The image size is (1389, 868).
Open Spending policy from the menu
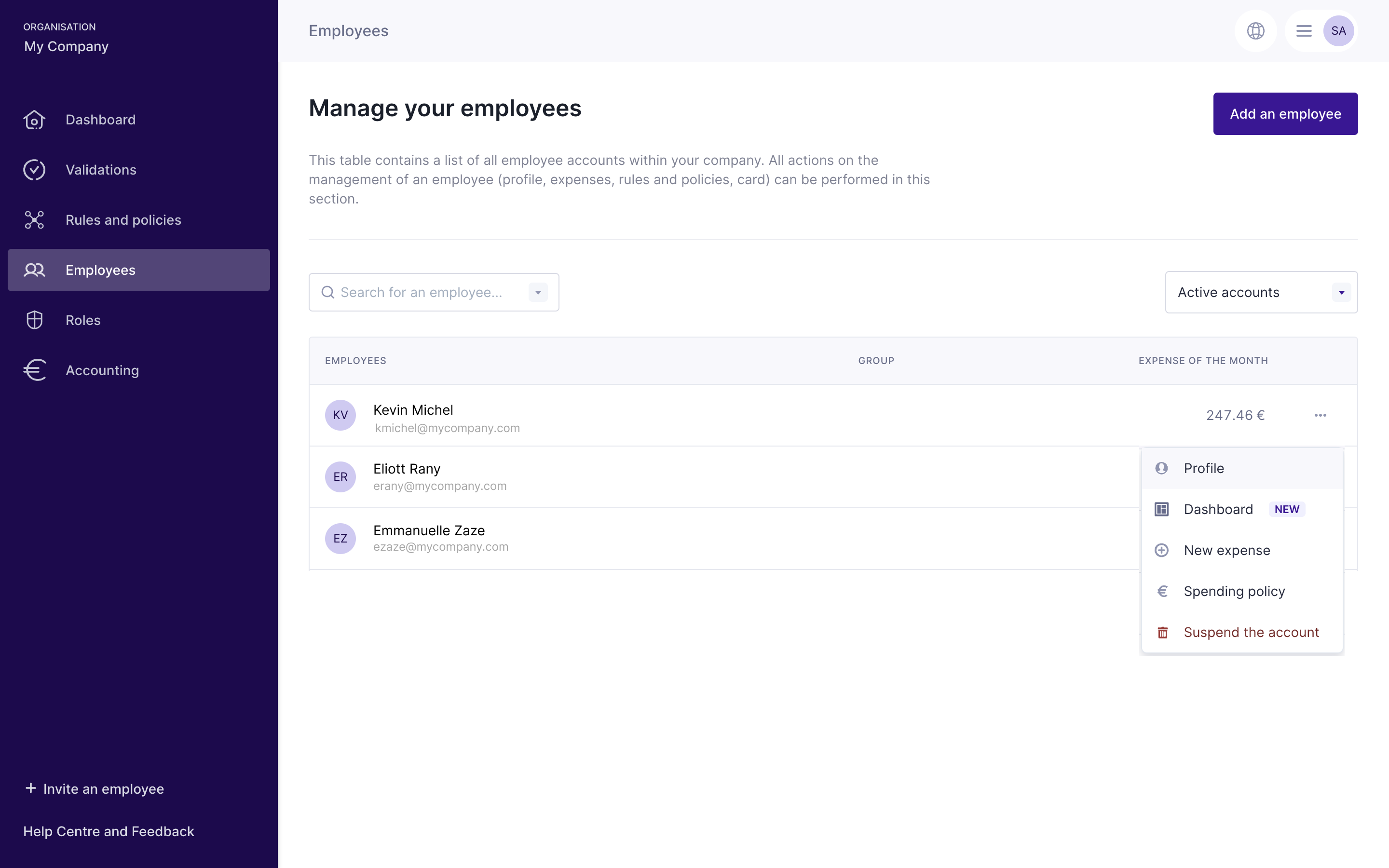[x=1234, y=591]
